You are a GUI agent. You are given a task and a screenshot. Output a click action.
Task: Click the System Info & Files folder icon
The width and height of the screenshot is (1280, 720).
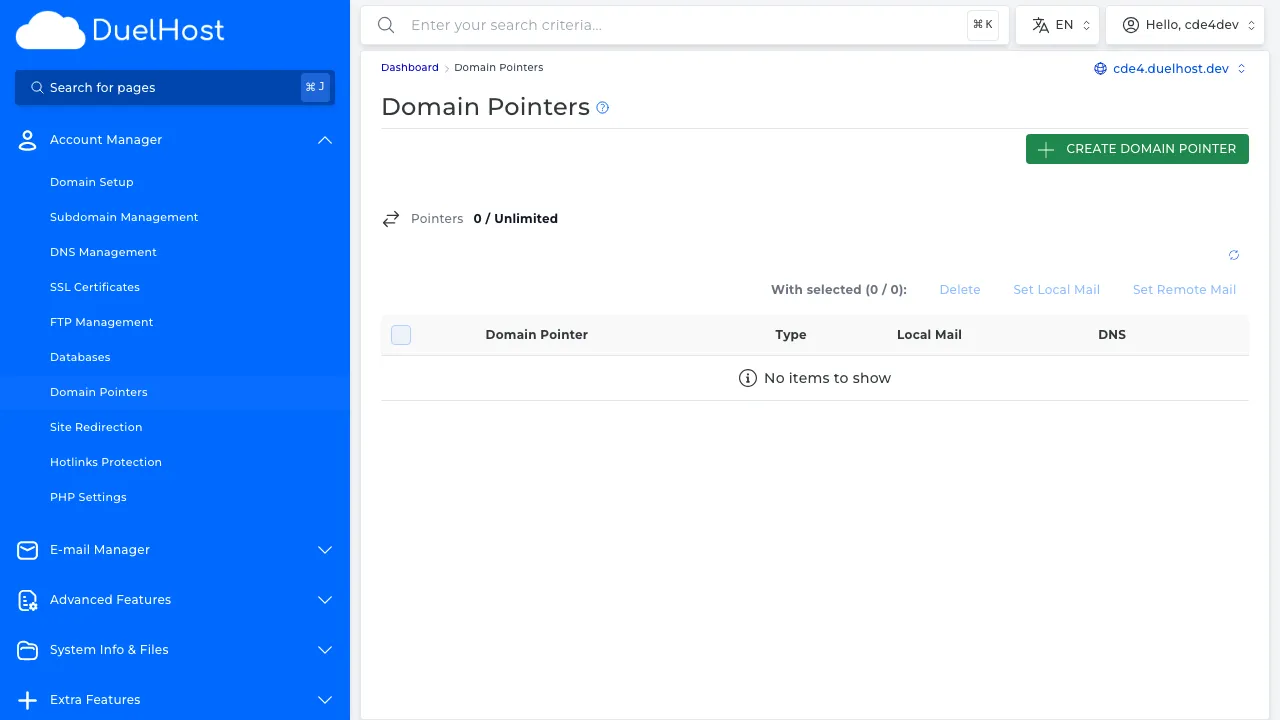pyautogui.click(x=27, y=650)
